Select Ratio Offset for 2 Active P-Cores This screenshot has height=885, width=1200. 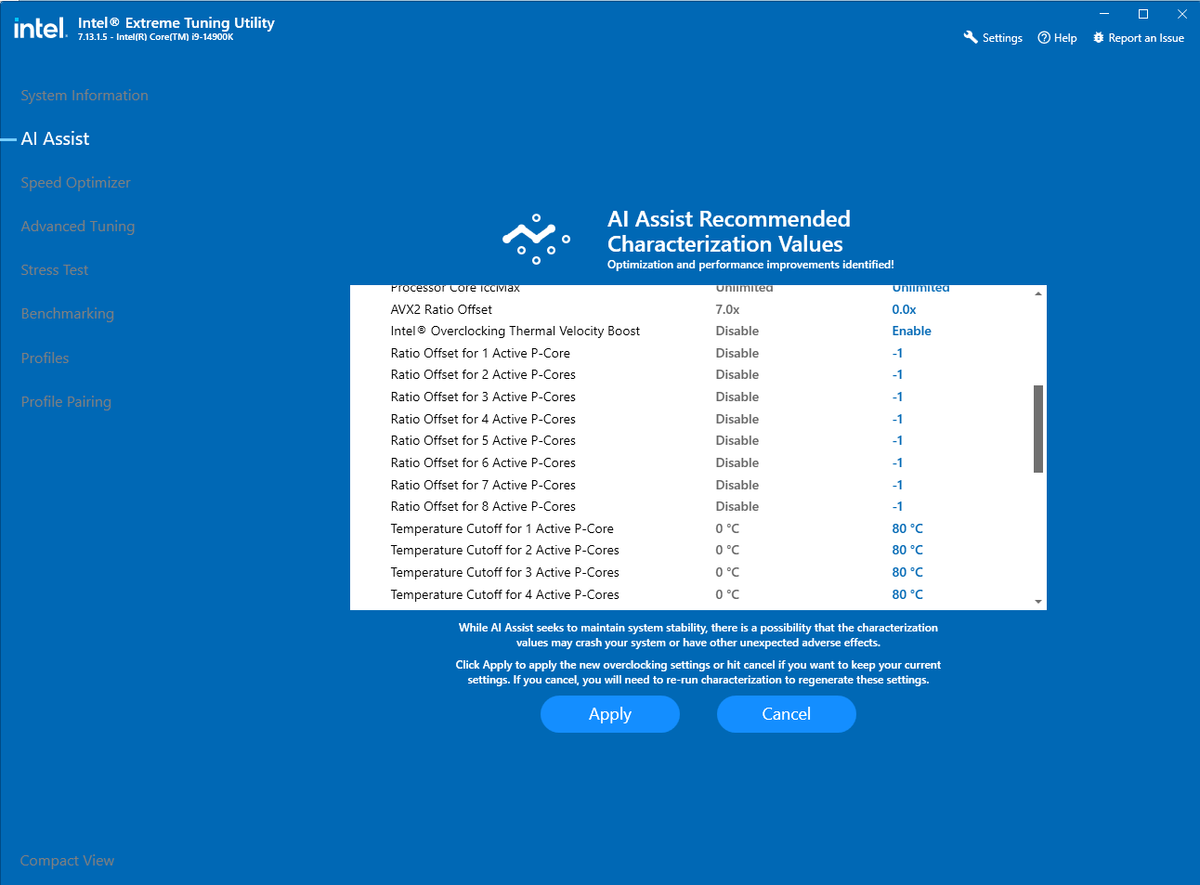pyautogui.click(x=690, y=375)
